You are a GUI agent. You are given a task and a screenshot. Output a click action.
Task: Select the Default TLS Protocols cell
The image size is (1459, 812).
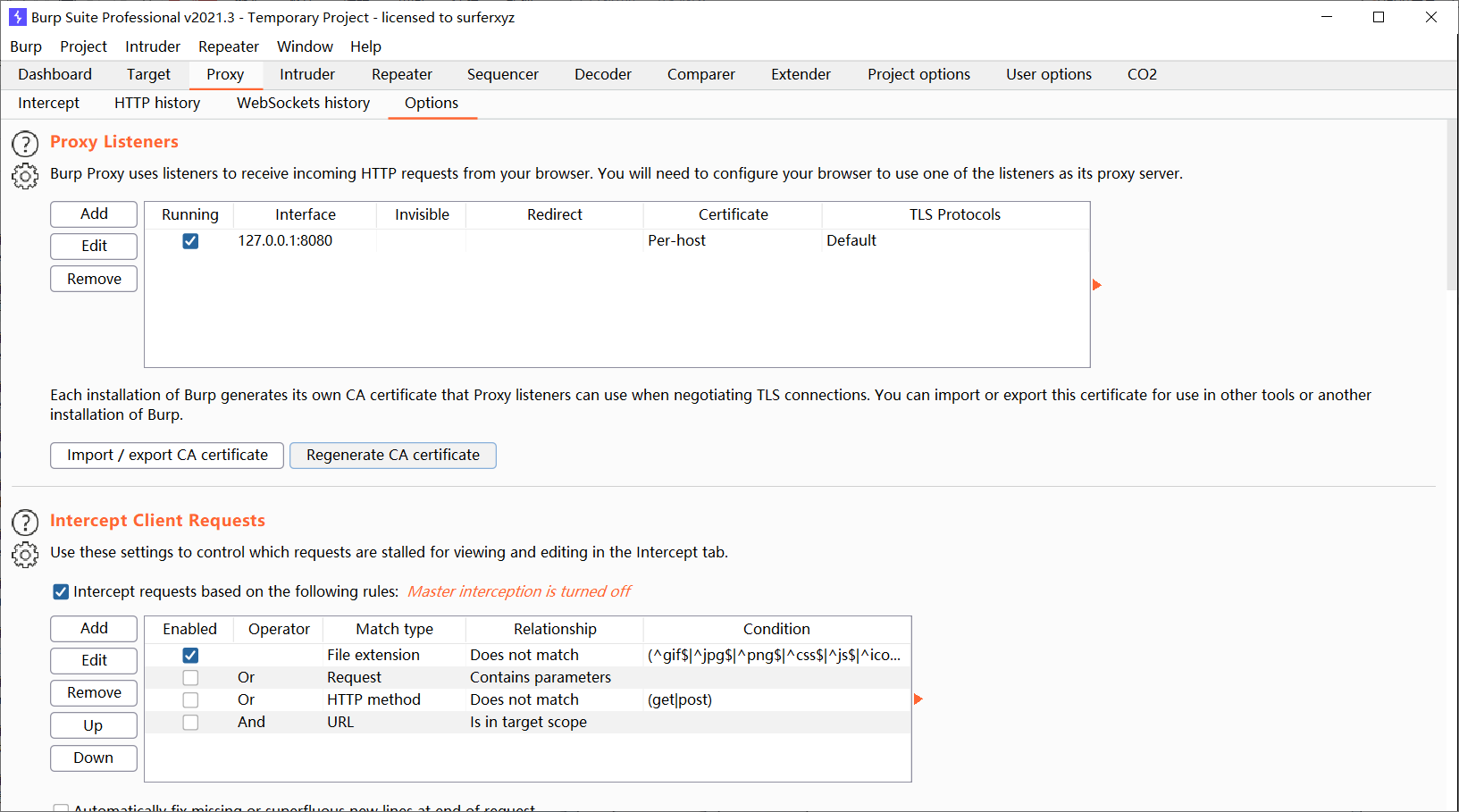(x=955, y=241)
